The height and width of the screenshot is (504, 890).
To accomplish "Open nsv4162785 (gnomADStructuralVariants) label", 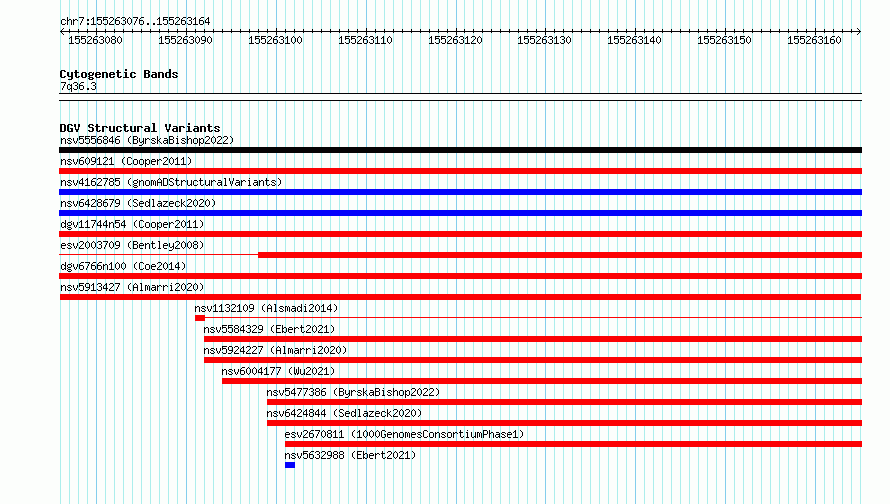I will 171,182.
